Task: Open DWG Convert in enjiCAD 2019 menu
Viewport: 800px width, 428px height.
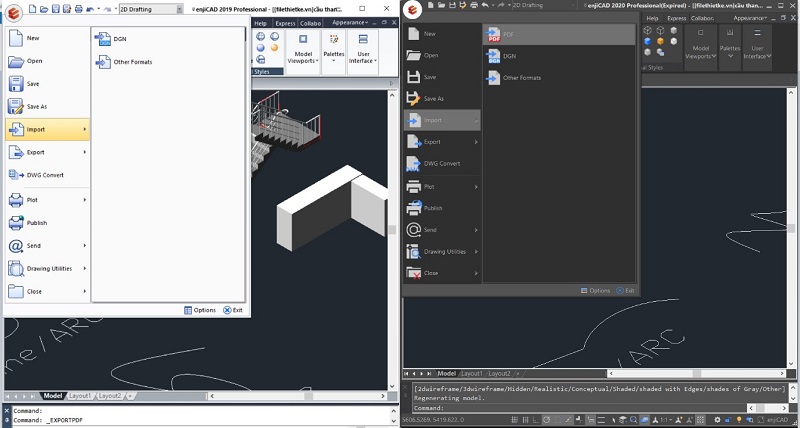Action: point(45,175)
